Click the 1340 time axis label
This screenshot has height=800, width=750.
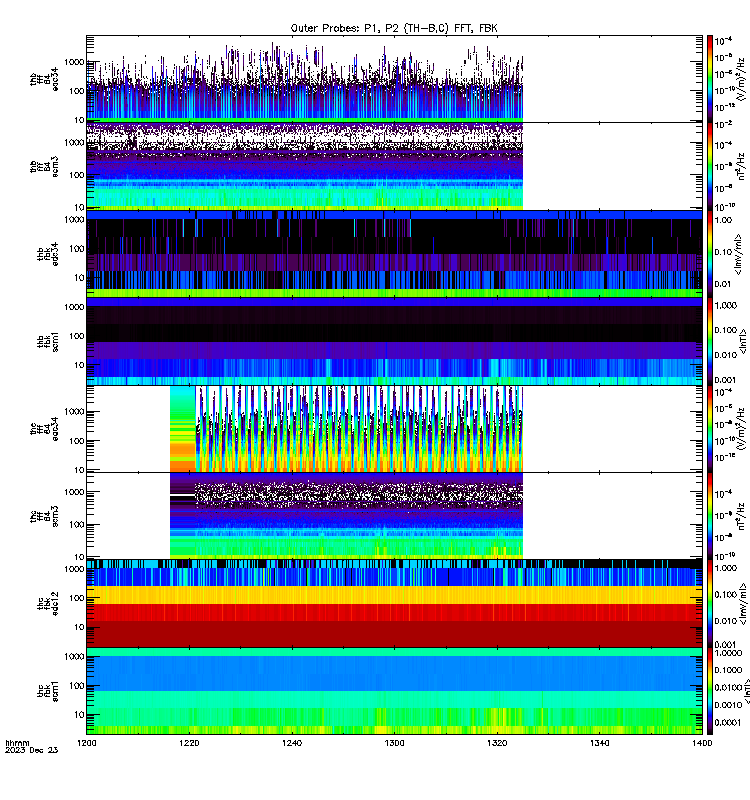point(599,743)
